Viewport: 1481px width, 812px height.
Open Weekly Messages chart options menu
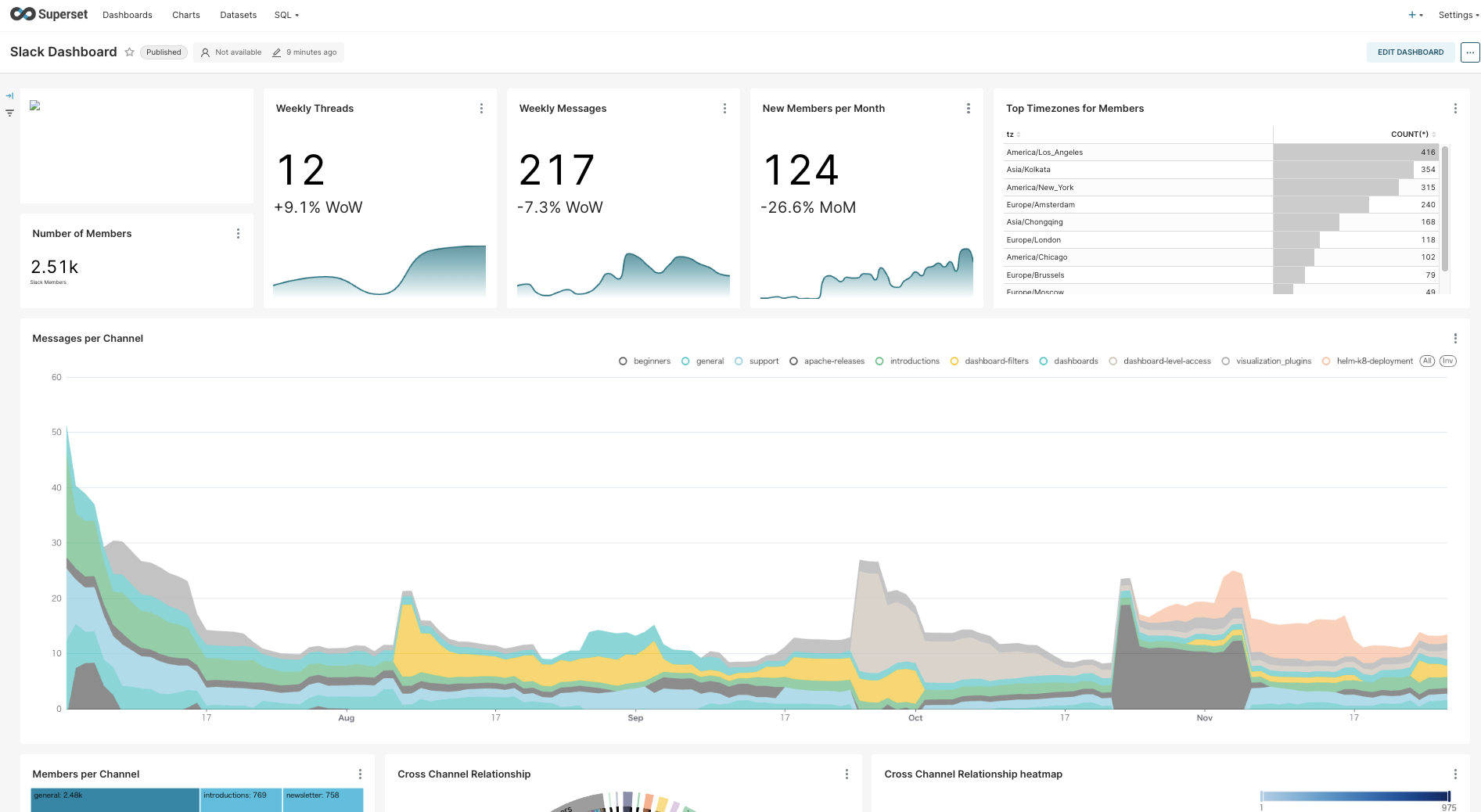coord(724,109)
